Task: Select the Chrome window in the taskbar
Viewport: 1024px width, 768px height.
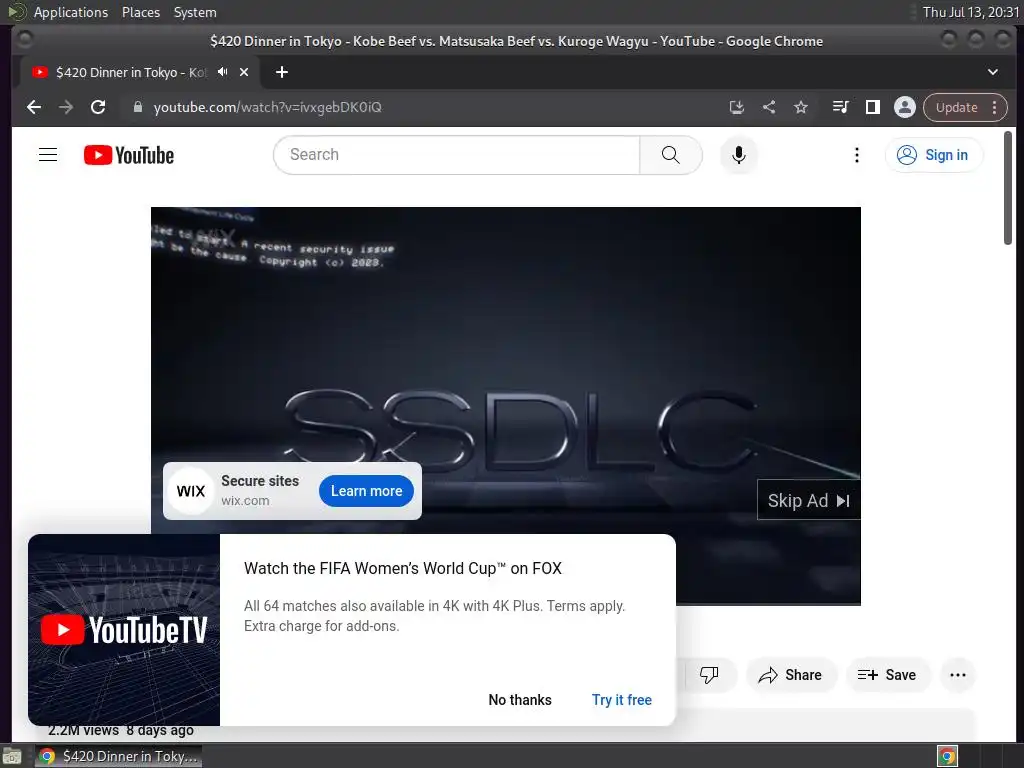Action: click(x=119, y=756)
